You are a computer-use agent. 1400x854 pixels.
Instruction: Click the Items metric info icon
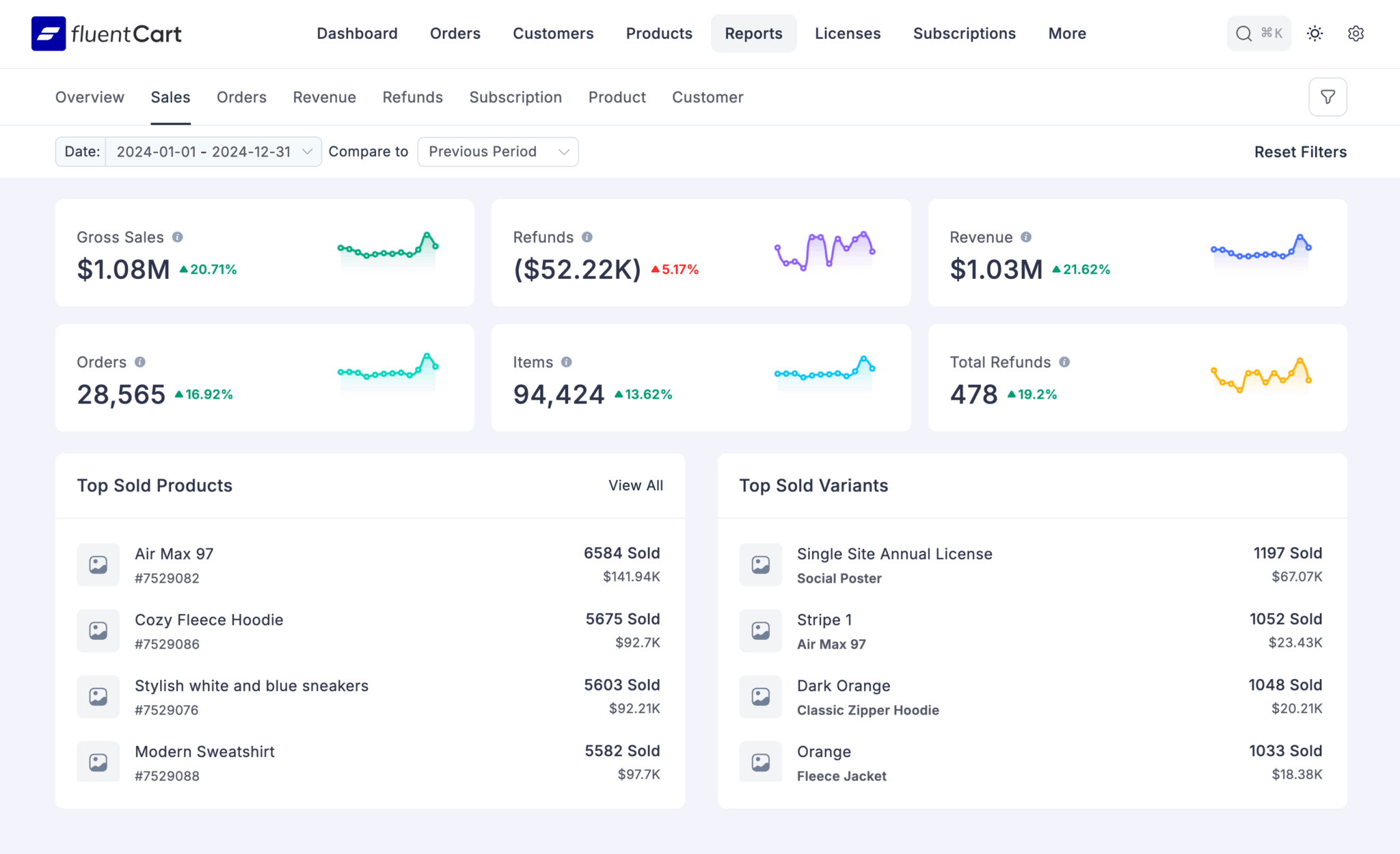click(565, 362)
